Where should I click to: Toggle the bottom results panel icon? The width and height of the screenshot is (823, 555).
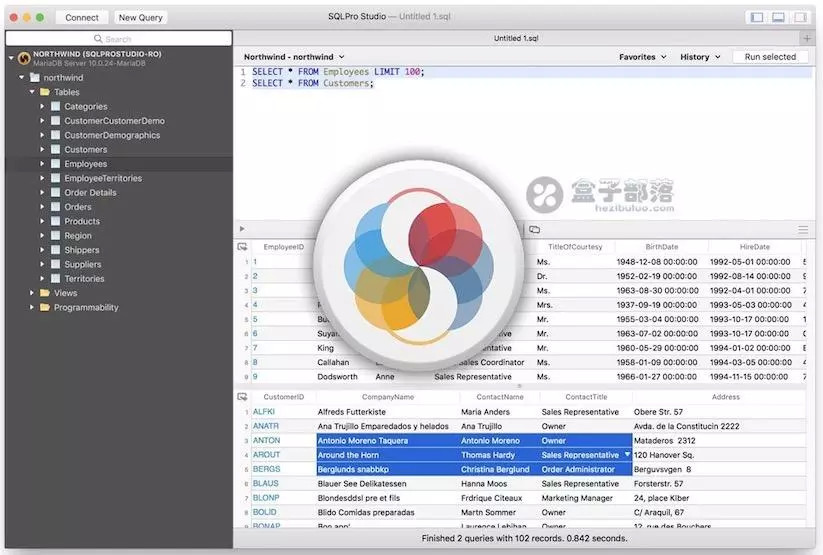(x=778, y=17)
